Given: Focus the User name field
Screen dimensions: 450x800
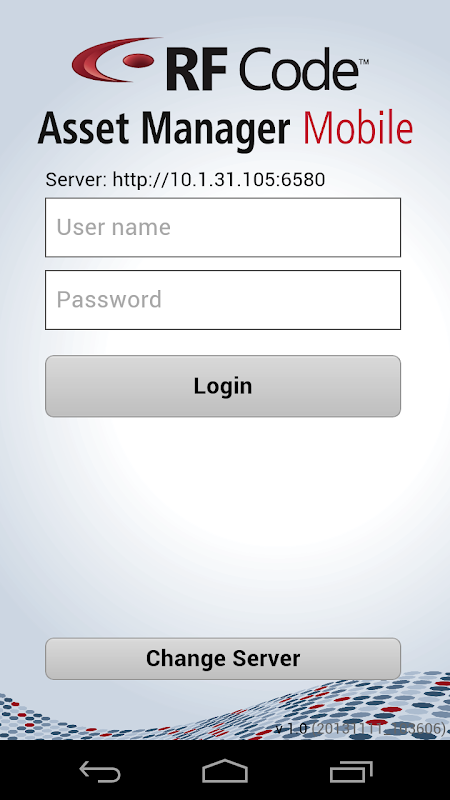Looking at the screenshot, I should (223, 228).
